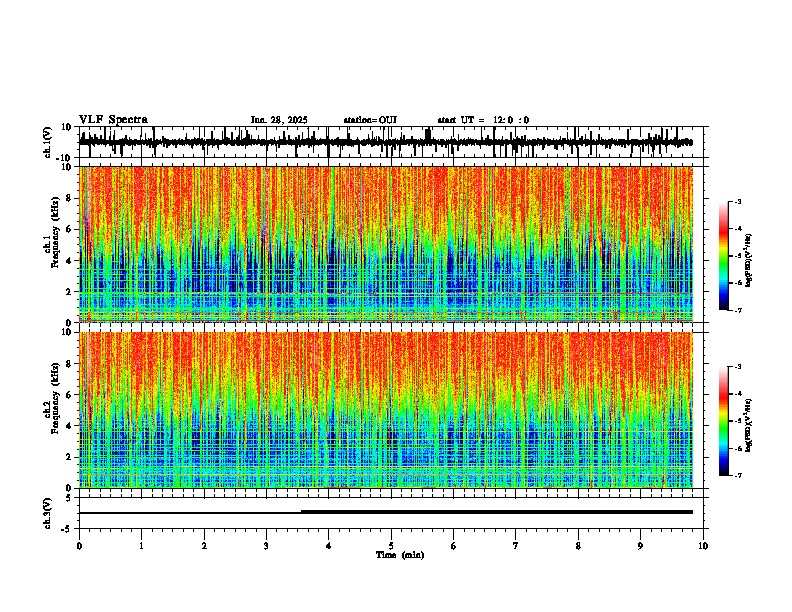Viewport: 792px width, 612px height.
Task: Click the "10" tick on the time axis
Action: pos(703,546)
